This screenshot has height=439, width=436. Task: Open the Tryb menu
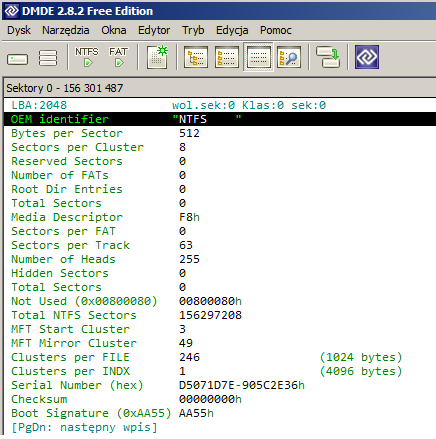click(x=193, y=30)
